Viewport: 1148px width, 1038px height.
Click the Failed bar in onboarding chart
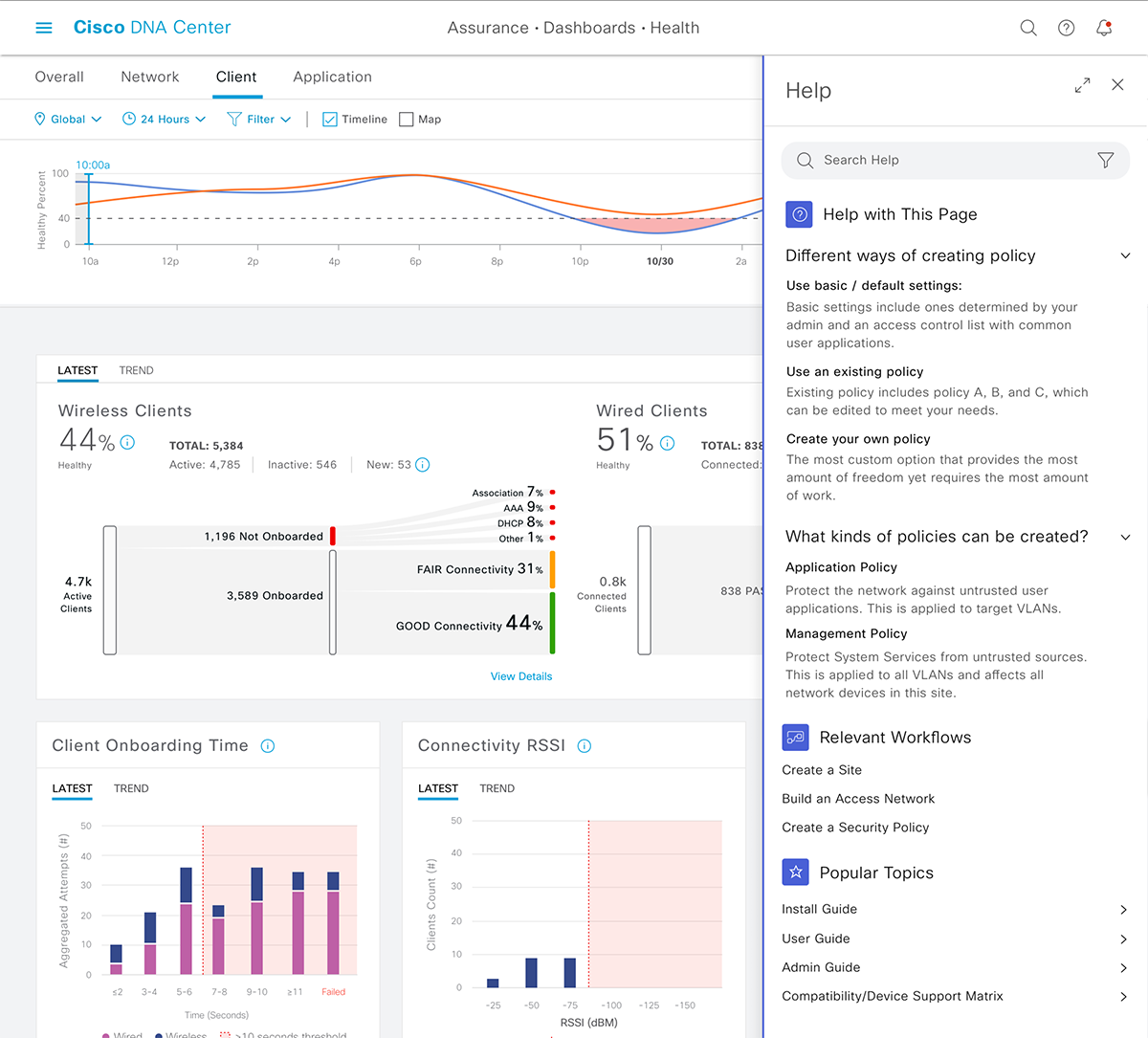(333, 923)
